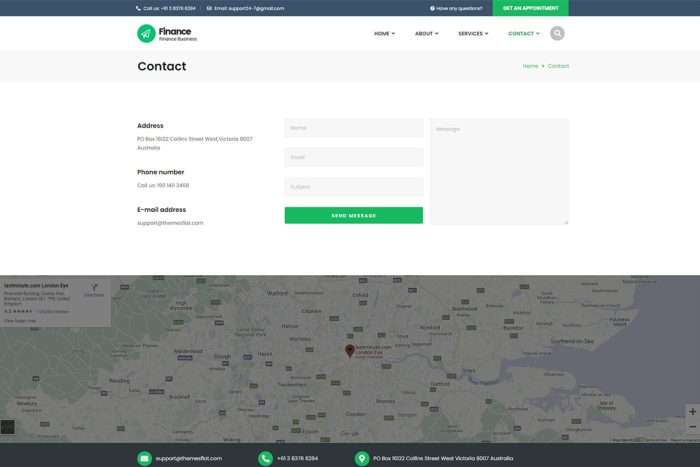
Task: Click the green phone icon in footer
Action: pos(265,458)
